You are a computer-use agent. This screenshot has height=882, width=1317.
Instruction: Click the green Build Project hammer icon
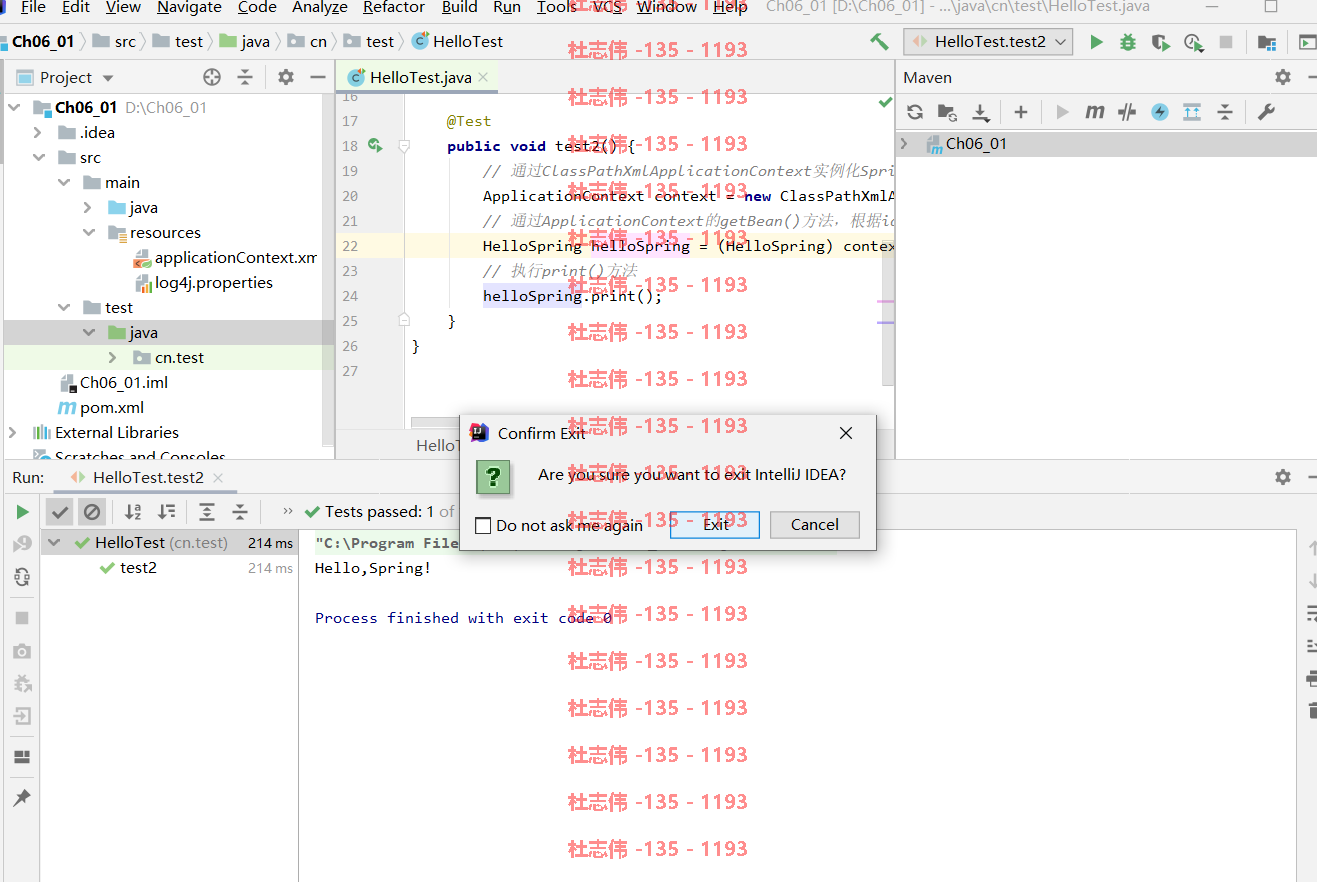tap(879, 42)
